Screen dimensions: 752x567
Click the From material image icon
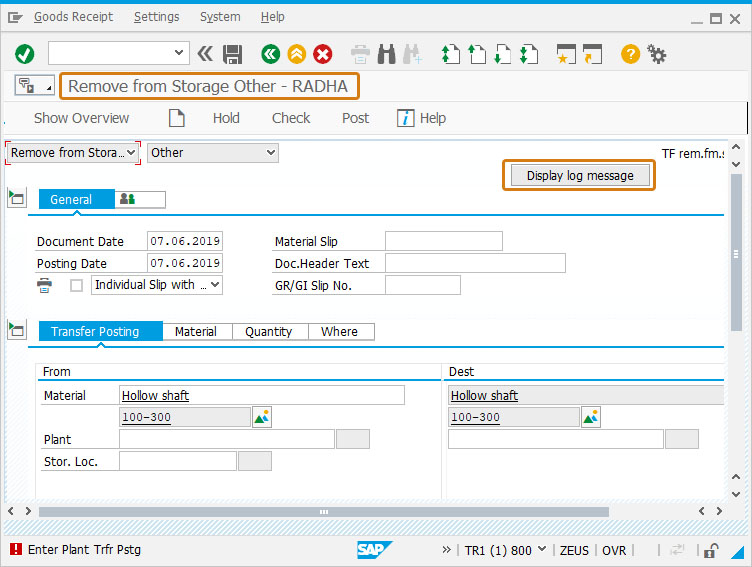click(262, 417)
